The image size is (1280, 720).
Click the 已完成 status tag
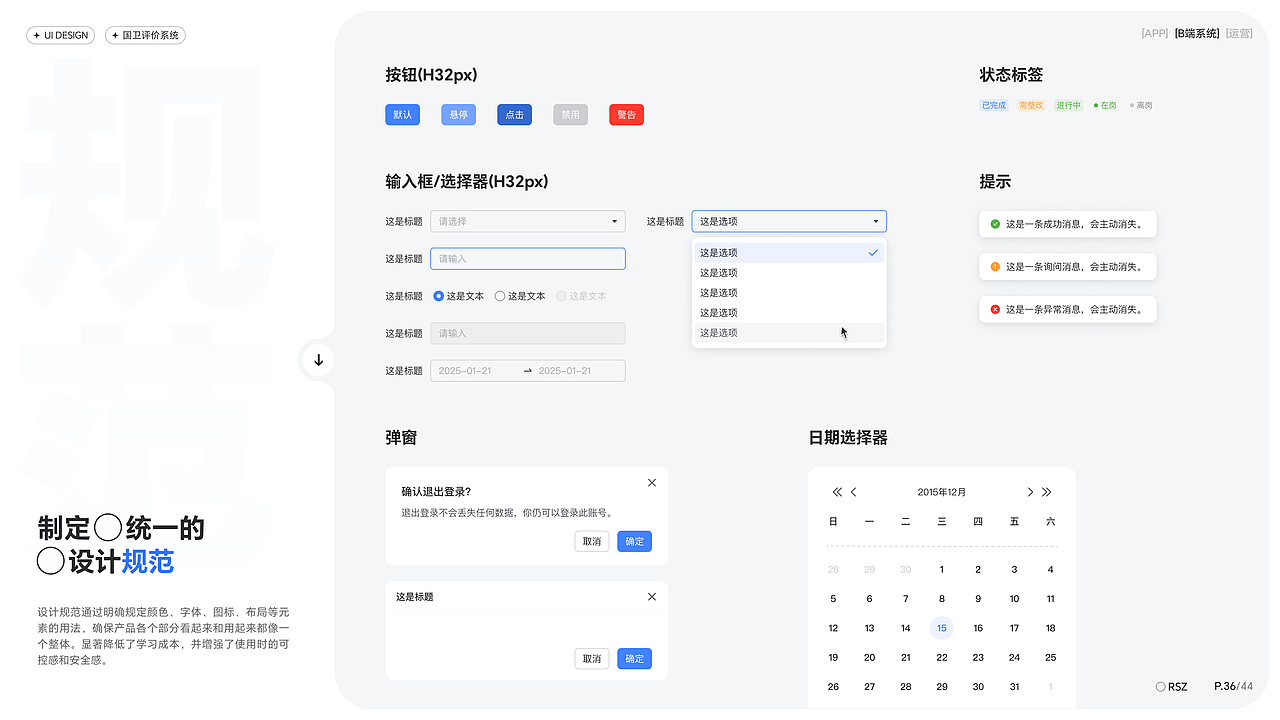[994, 105]
